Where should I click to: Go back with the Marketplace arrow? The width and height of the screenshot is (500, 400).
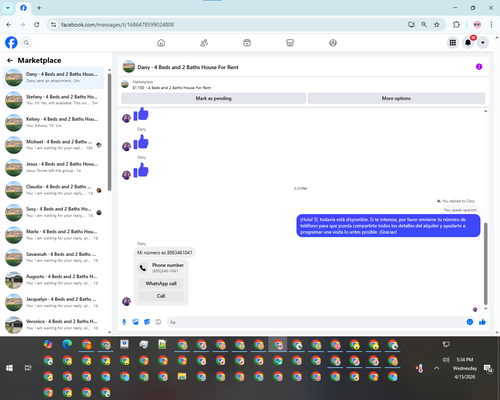[10, 60]
